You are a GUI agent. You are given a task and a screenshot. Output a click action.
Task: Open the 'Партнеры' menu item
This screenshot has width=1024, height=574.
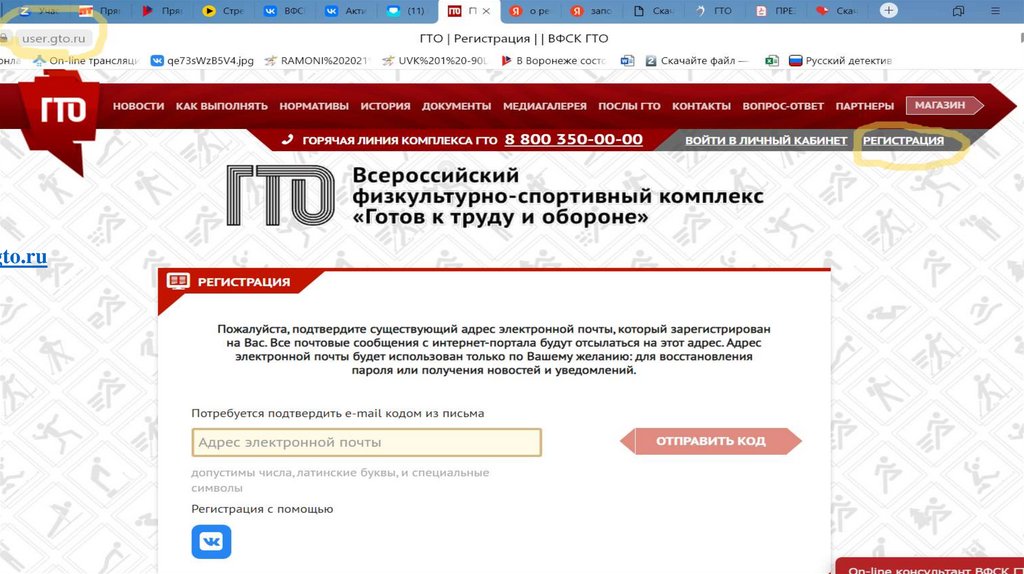pyautogui.click(x=865, y=106)
